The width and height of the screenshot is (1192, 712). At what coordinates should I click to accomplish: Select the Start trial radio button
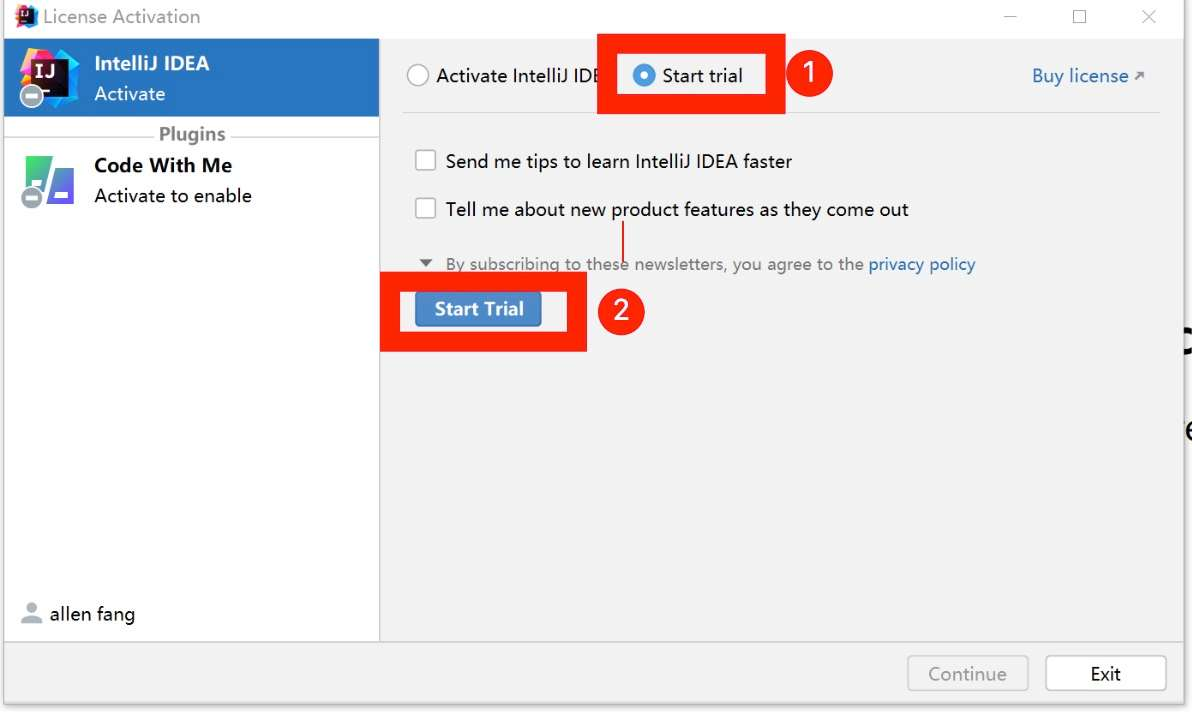coord(643,75)
